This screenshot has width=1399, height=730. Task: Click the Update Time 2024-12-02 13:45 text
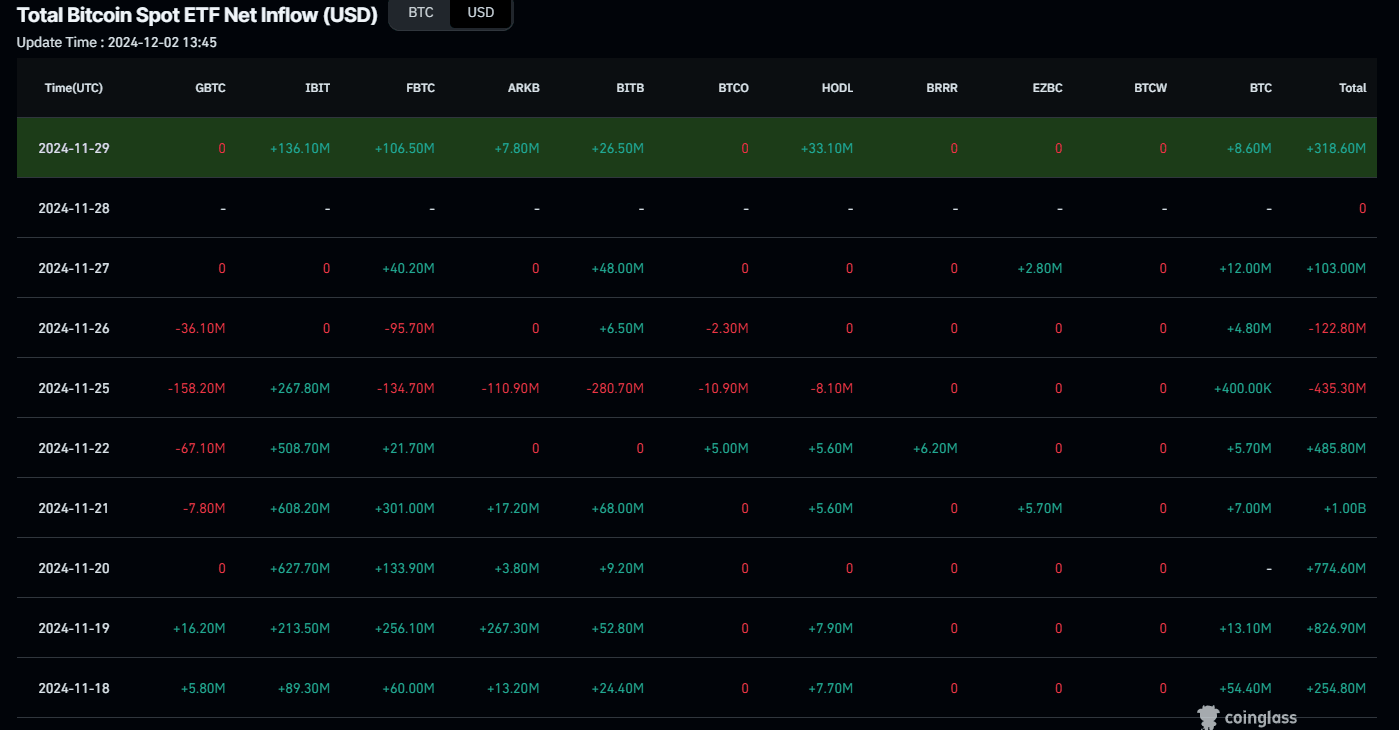tap(117, 42)
